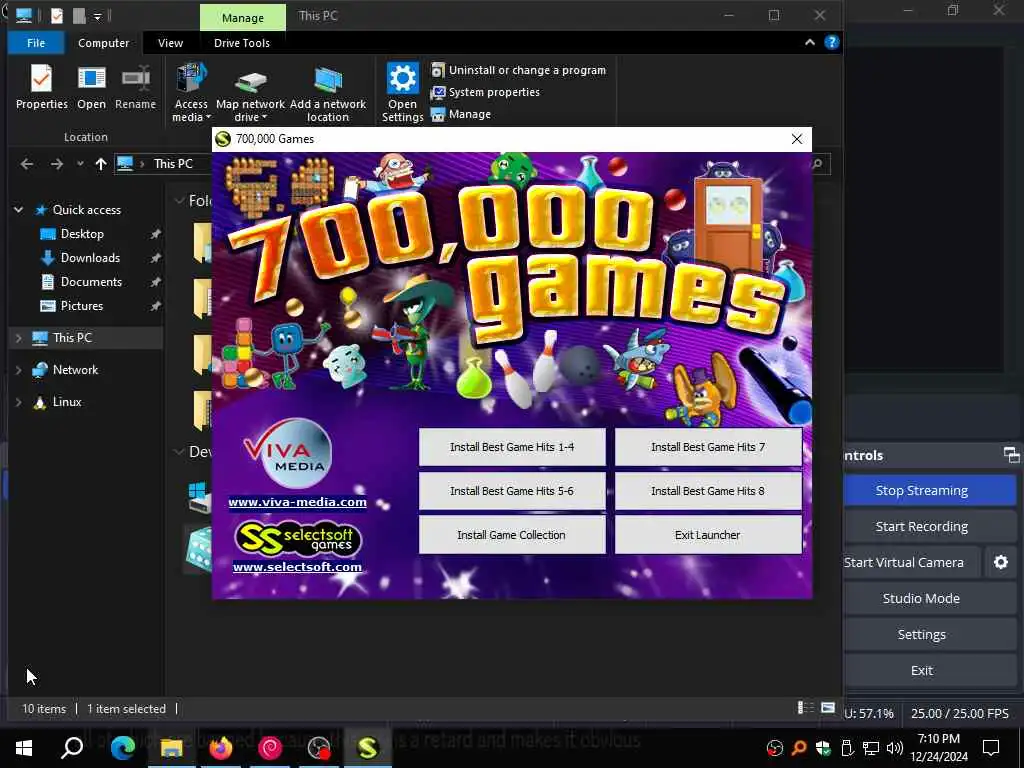Click This PC in the address bar
1024x768 pixels.
pos(173,164)
